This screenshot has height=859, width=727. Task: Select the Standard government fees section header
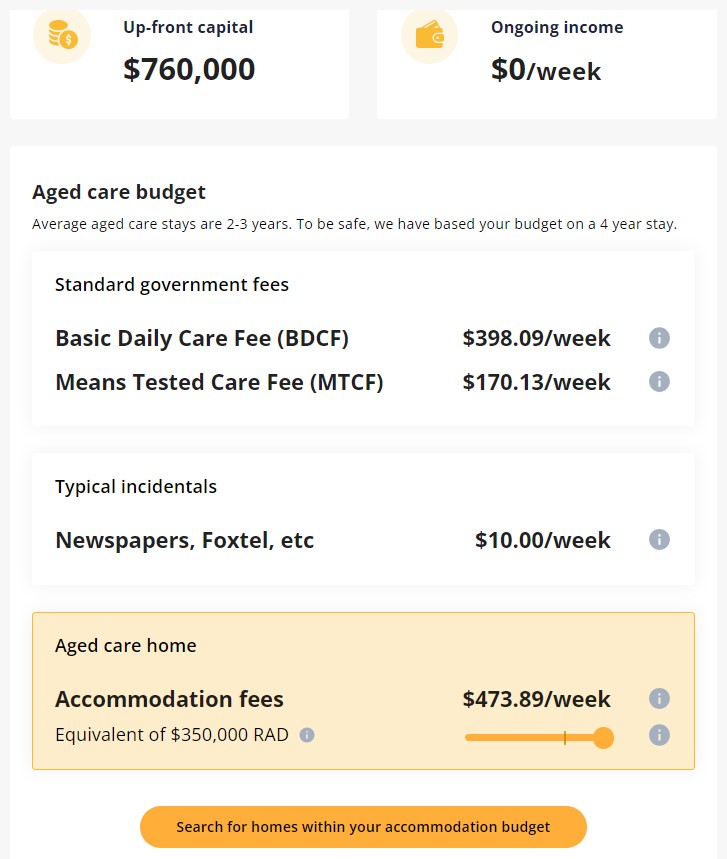(x=170, y=285)
